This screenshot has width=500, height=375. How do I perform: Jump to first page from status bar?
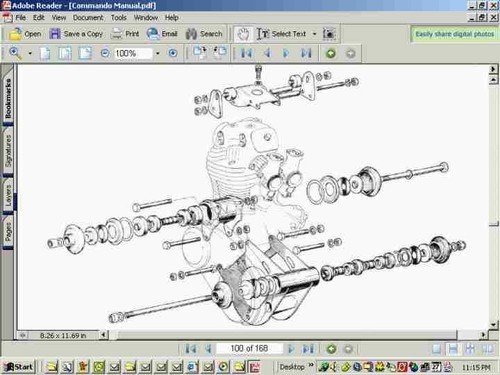[191, 349]
